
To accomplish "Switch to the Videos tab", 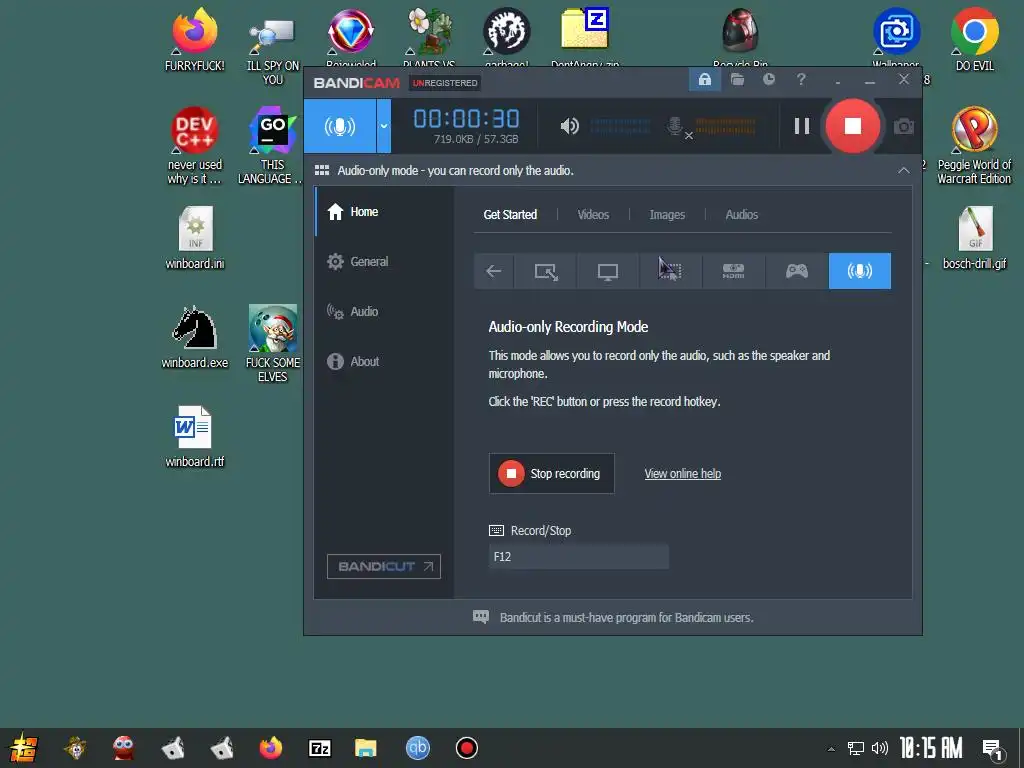I will (x=593, y=215).
